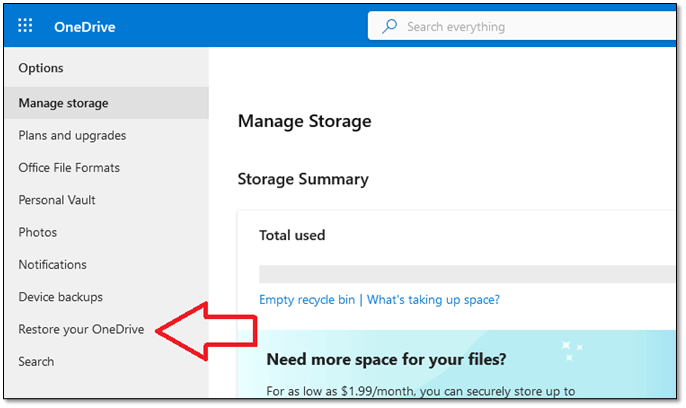This screenshot has width=686, height=408.
Task: Choose Device backups option
Action: [60, 297]
